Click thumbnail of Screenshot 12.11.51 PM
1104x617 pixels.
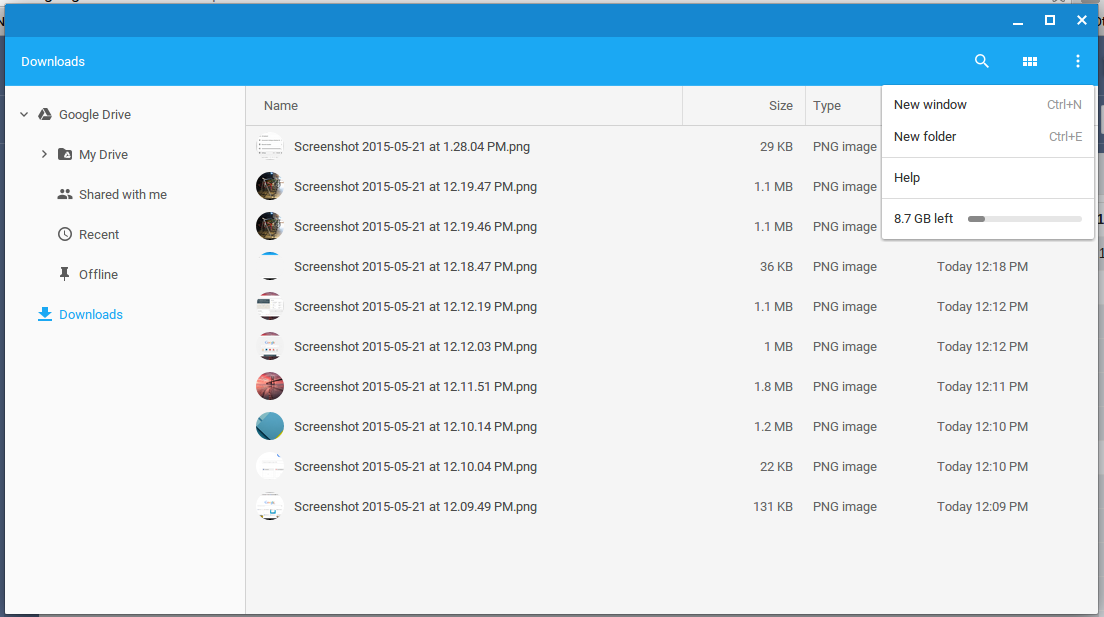click(x=270, y=387)
